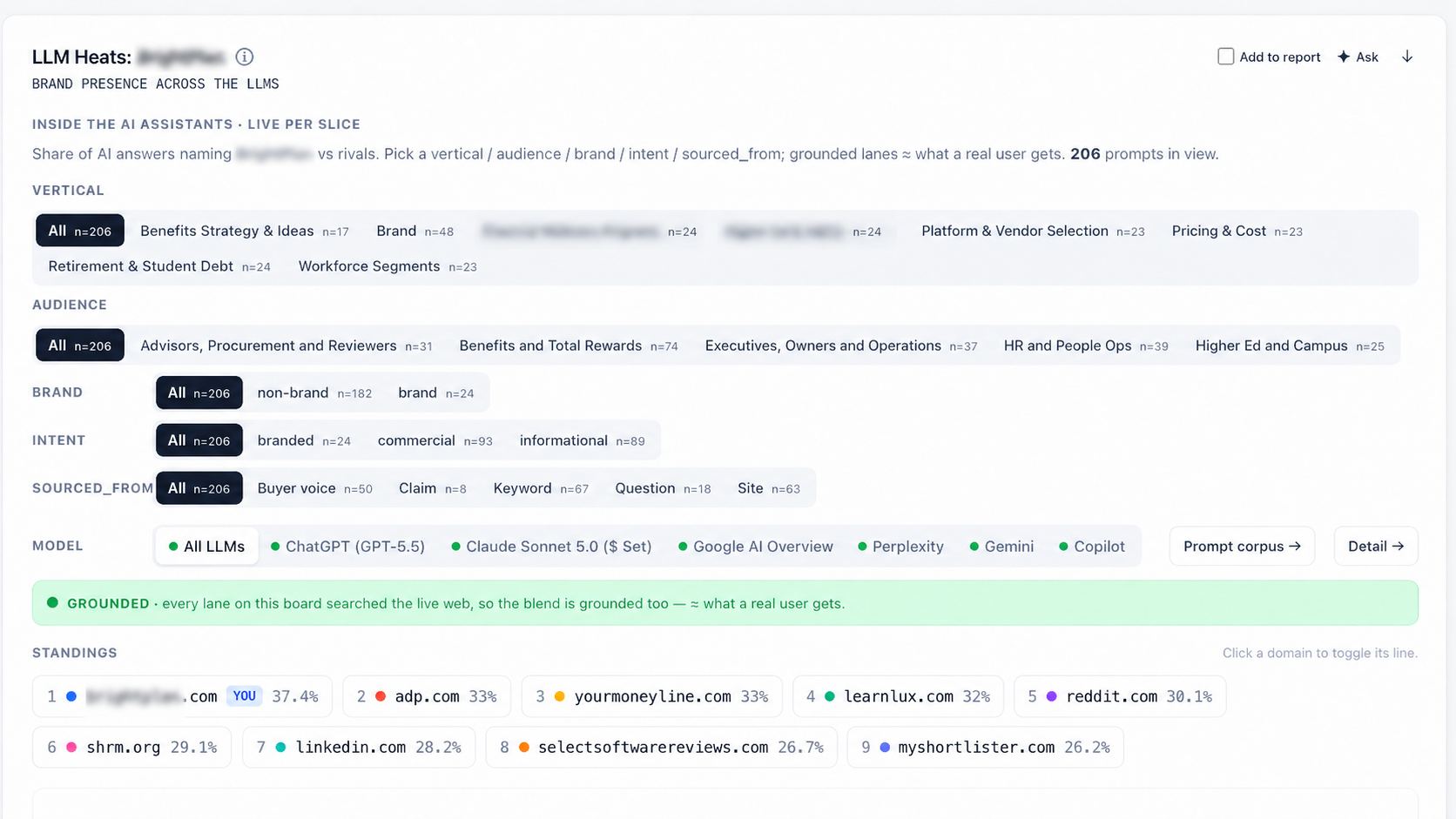Filter intent to commercial
The image size is (1456, 819).
435,440
